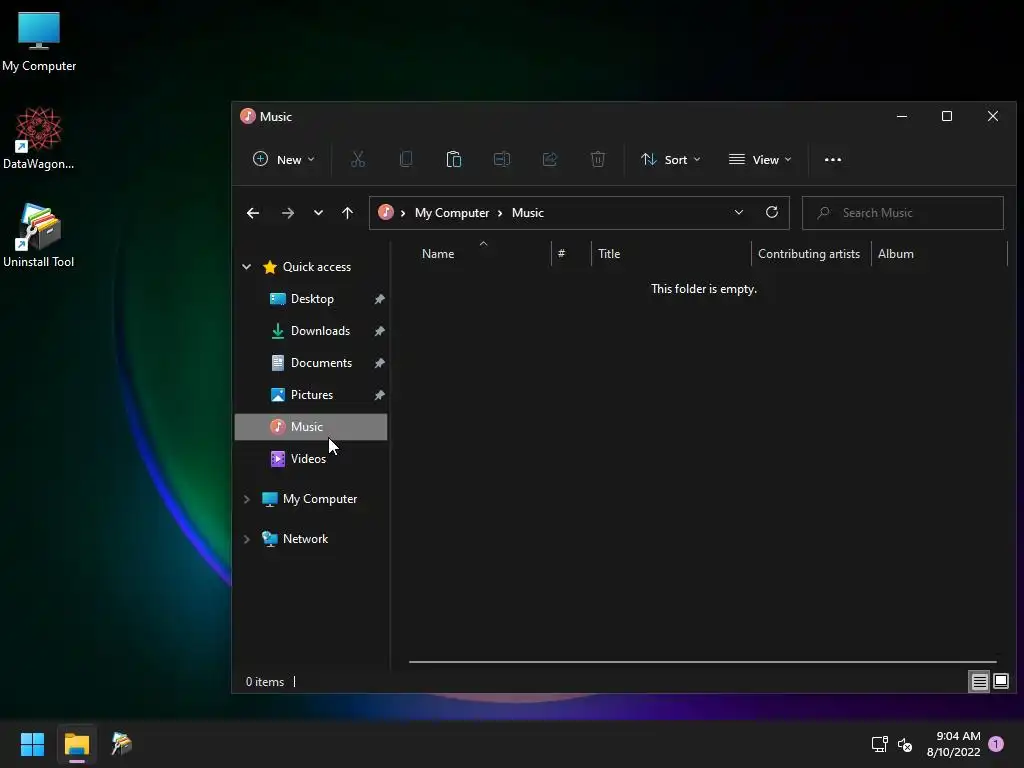Click the horizontal scrollbar in file list
1024x768 pixels.
coord(702,662)
